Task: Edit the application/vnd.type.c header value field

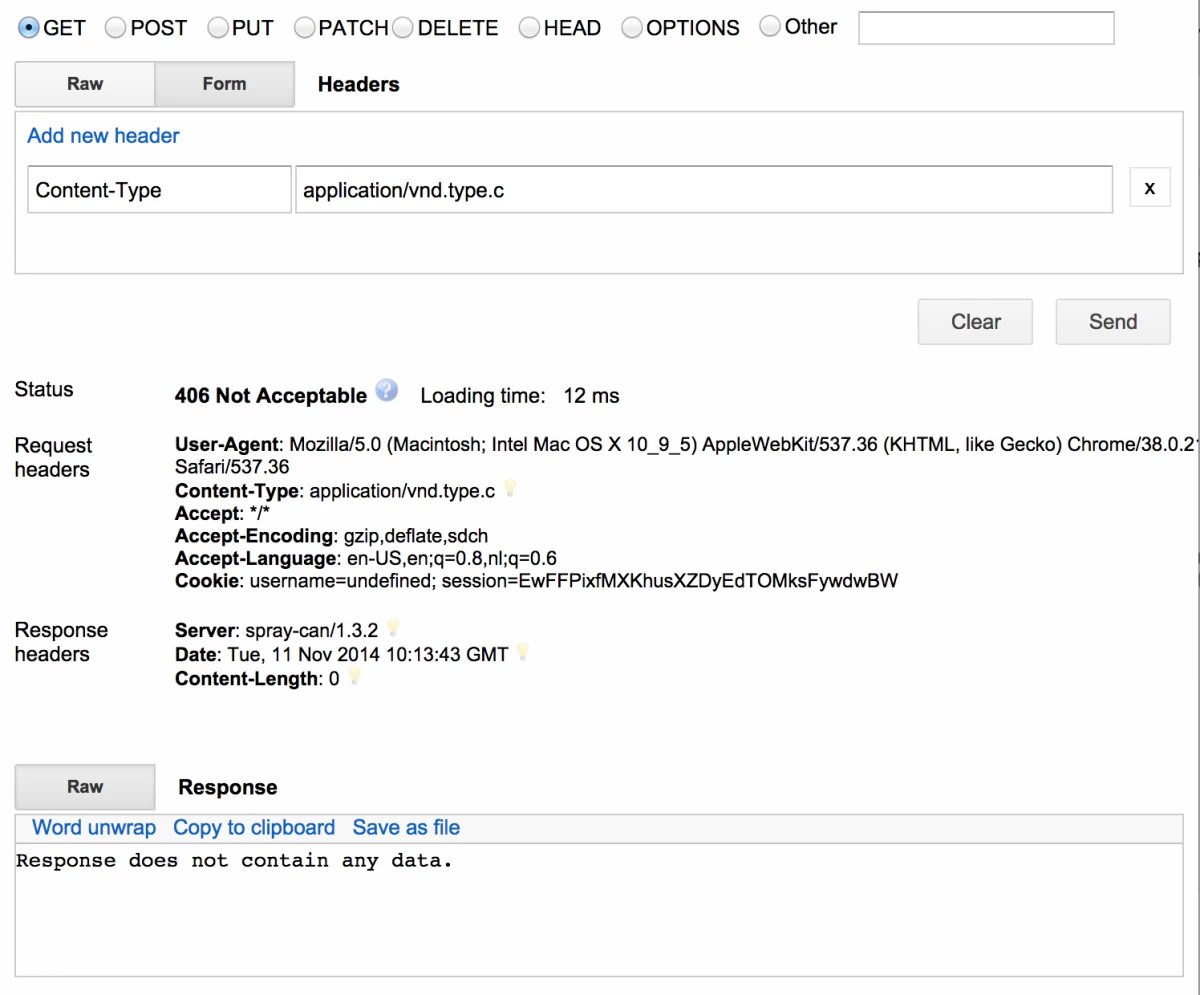Action: 704,189
